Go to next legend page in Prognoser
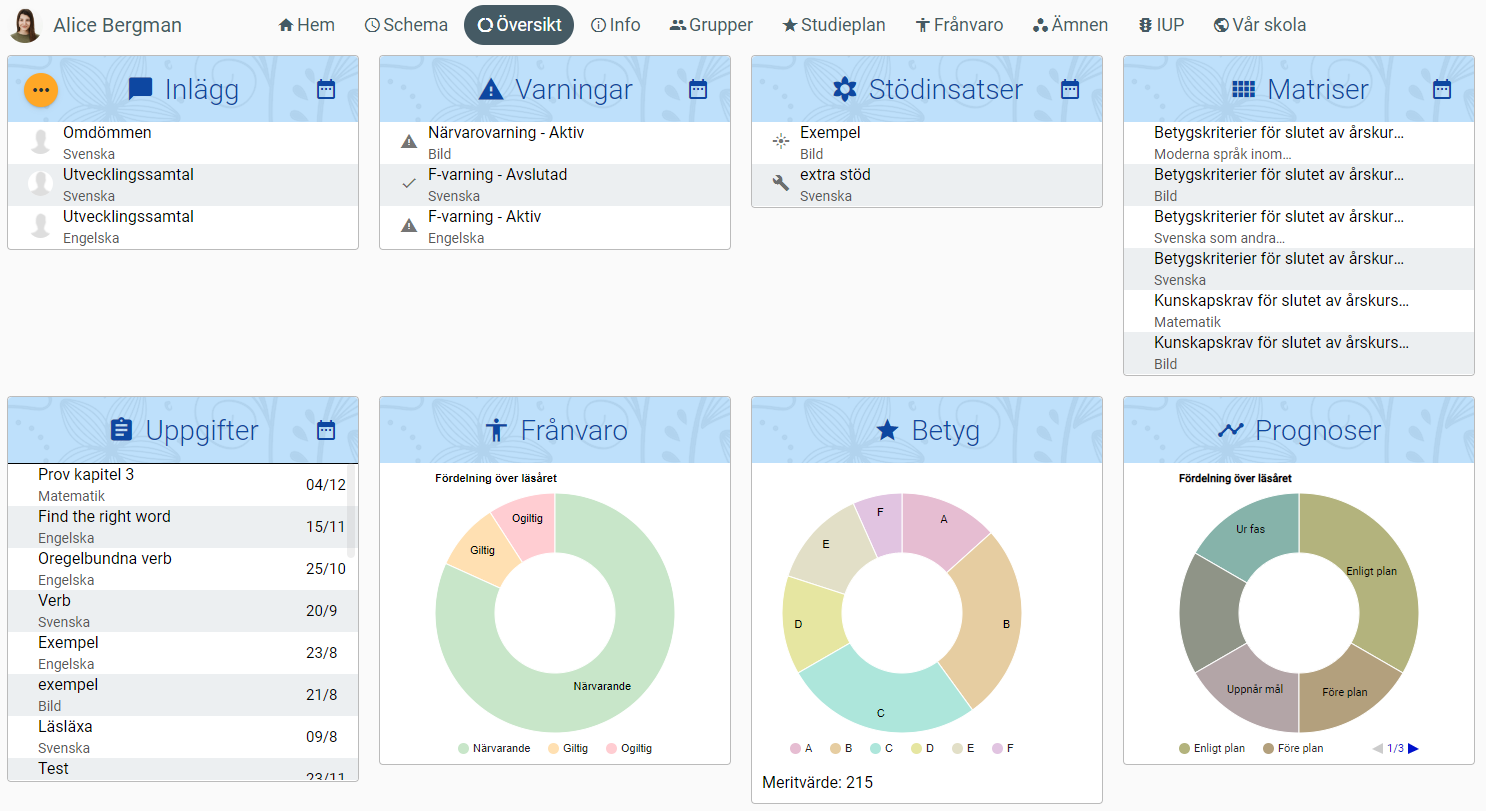The width and height of the screenshot is (1486, 811). tap(1414, 748)
